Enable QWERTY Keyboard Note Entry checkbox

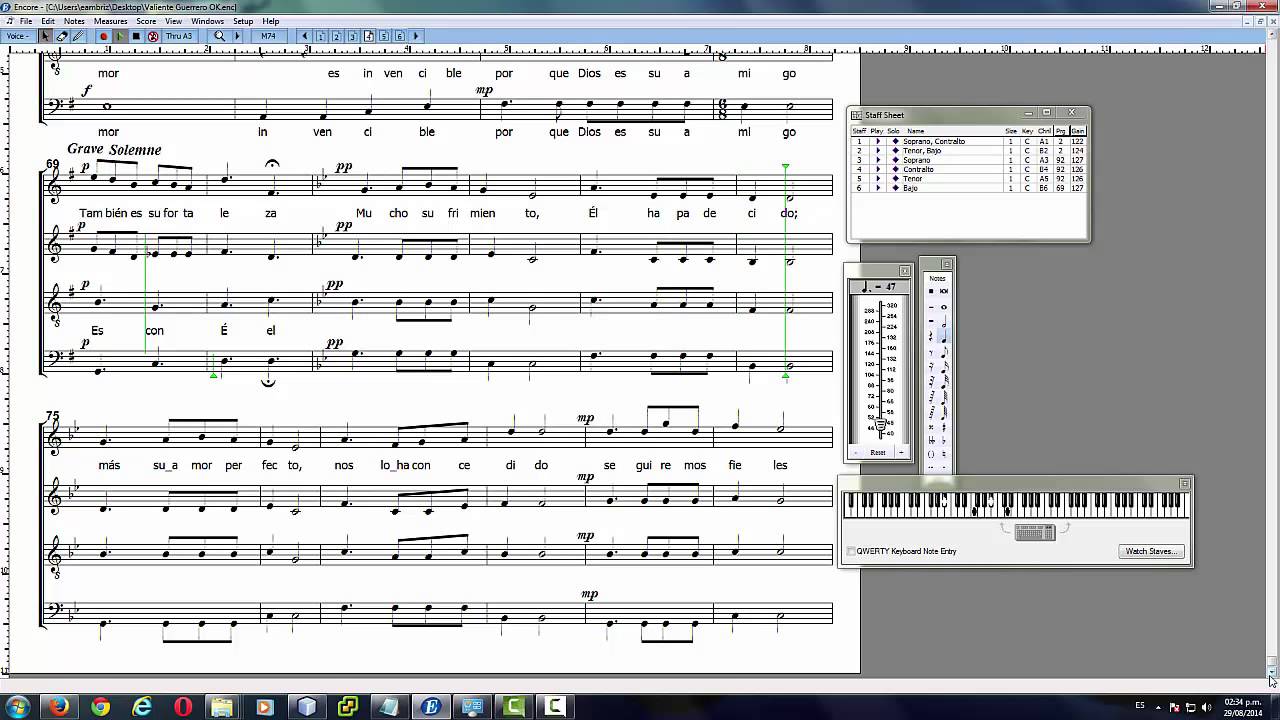point(851,551)
